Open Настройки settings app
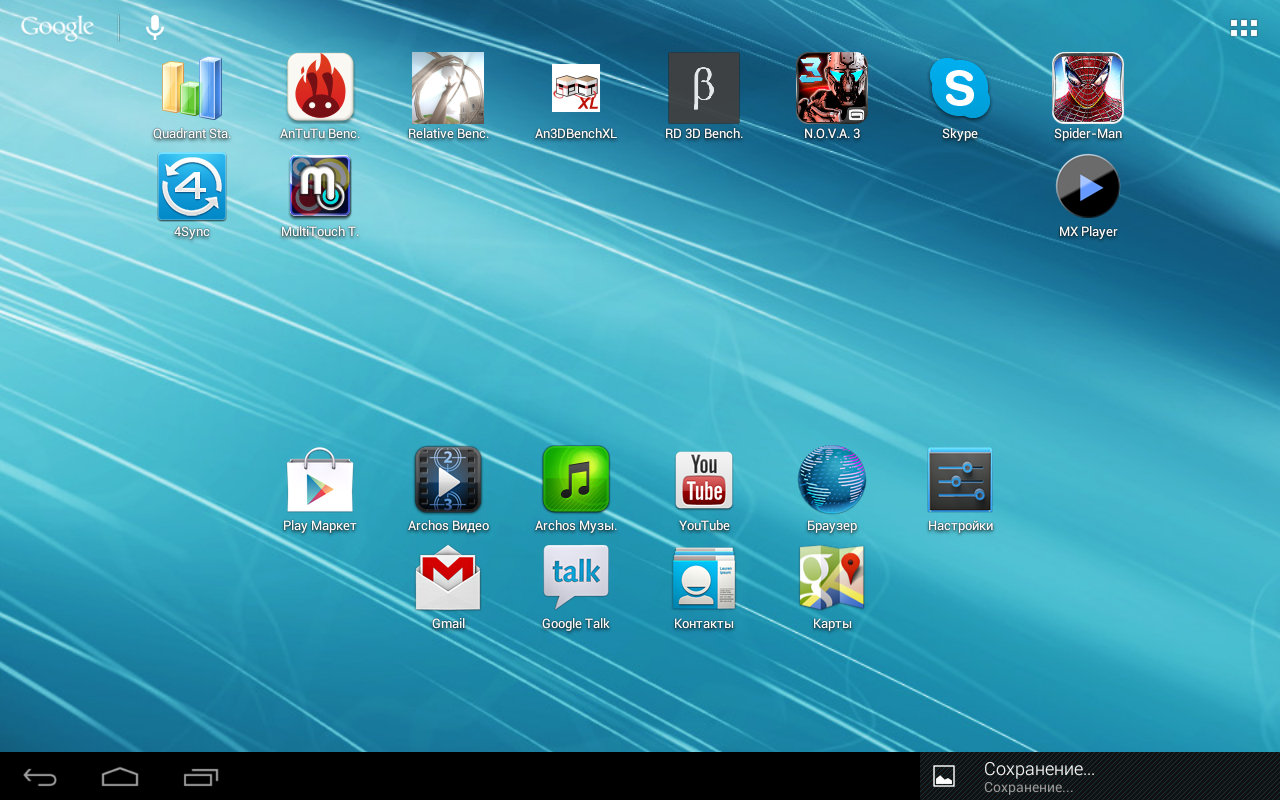Screen dimensions: 1280x800 [x=960, y=481]
